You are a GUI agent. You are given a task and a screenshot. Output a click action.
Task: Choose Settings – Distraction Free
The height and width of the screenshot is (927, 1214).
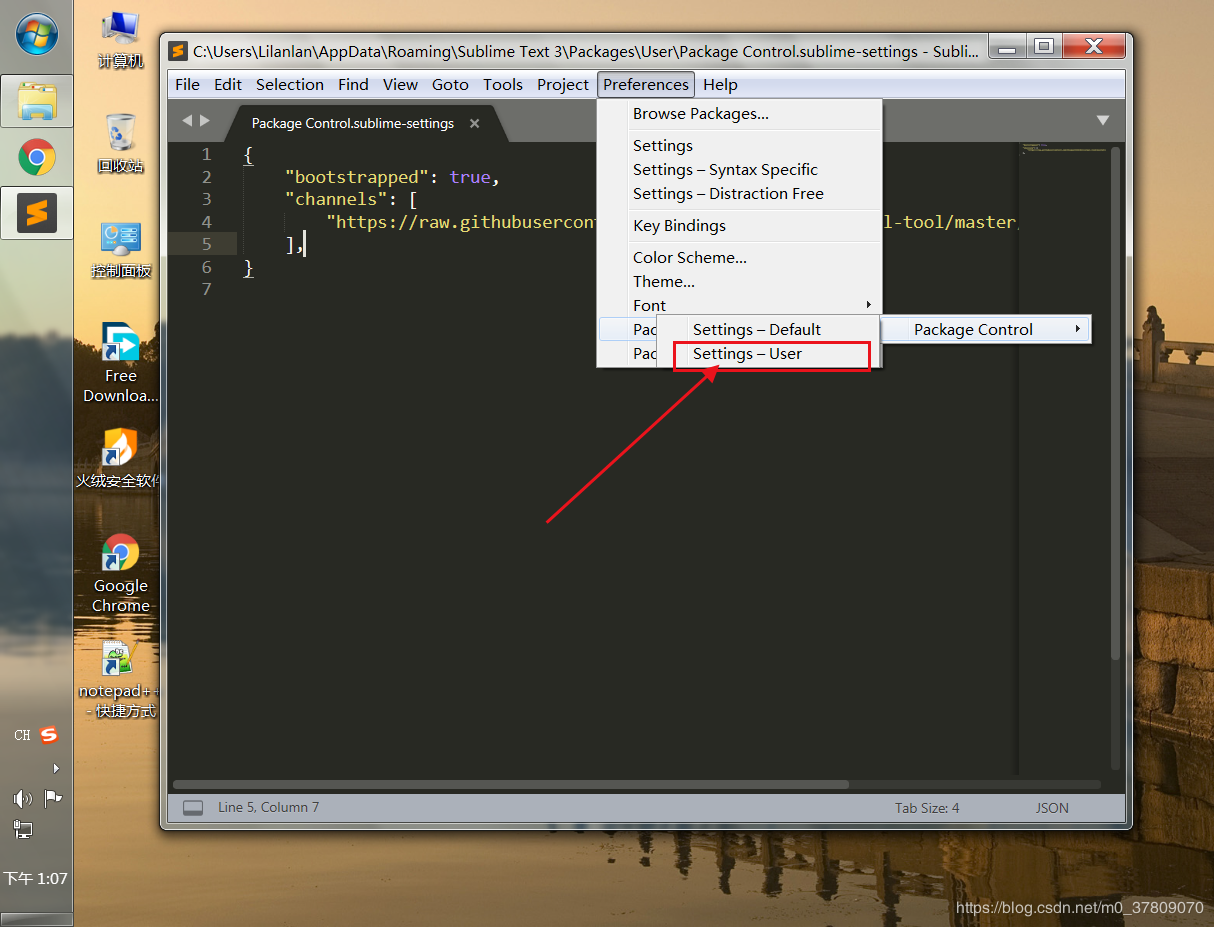pos(740,194)
